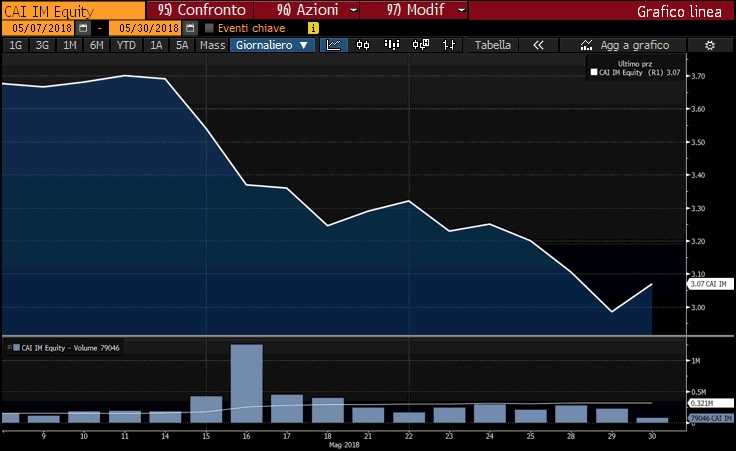Click the 0.321M volume average label

point(710,403)
